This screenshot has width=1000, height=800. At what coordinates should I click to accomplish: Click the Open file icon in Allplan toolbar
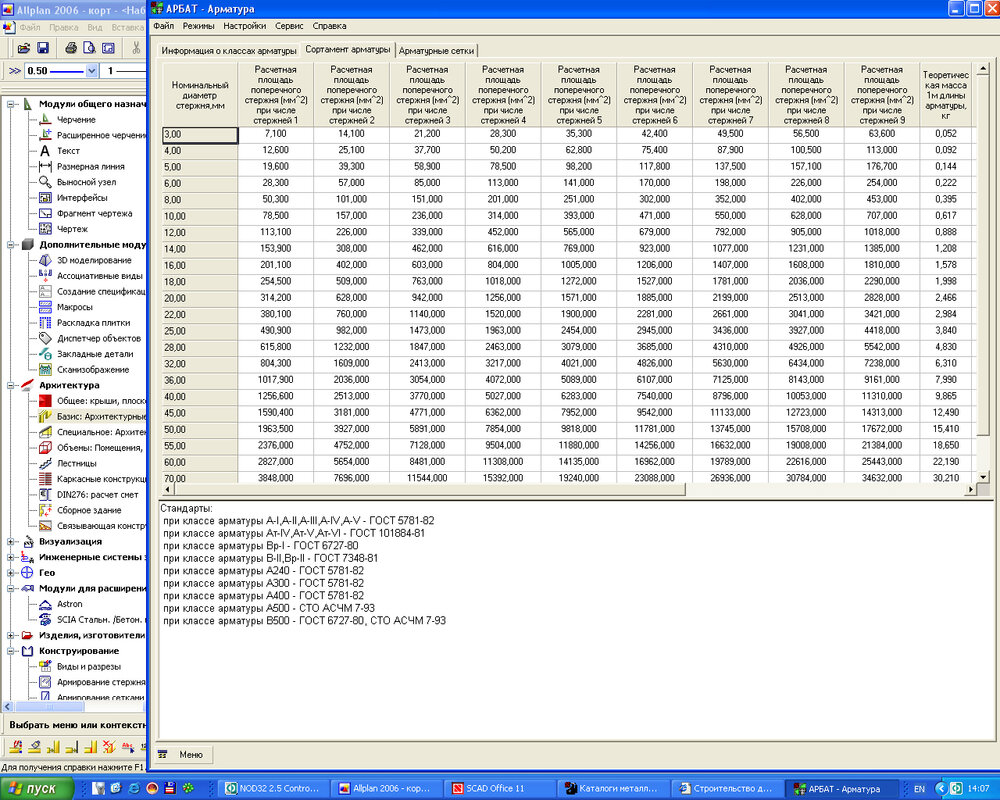coord(24,47)
